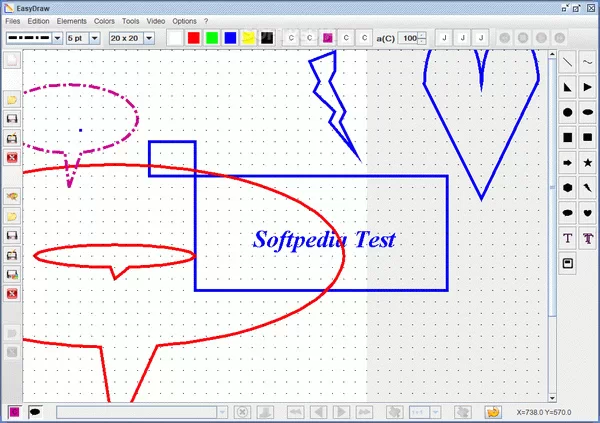Select the Rectangle shape tool
This screenshot has height=423, width=600.
pos(587,137)
